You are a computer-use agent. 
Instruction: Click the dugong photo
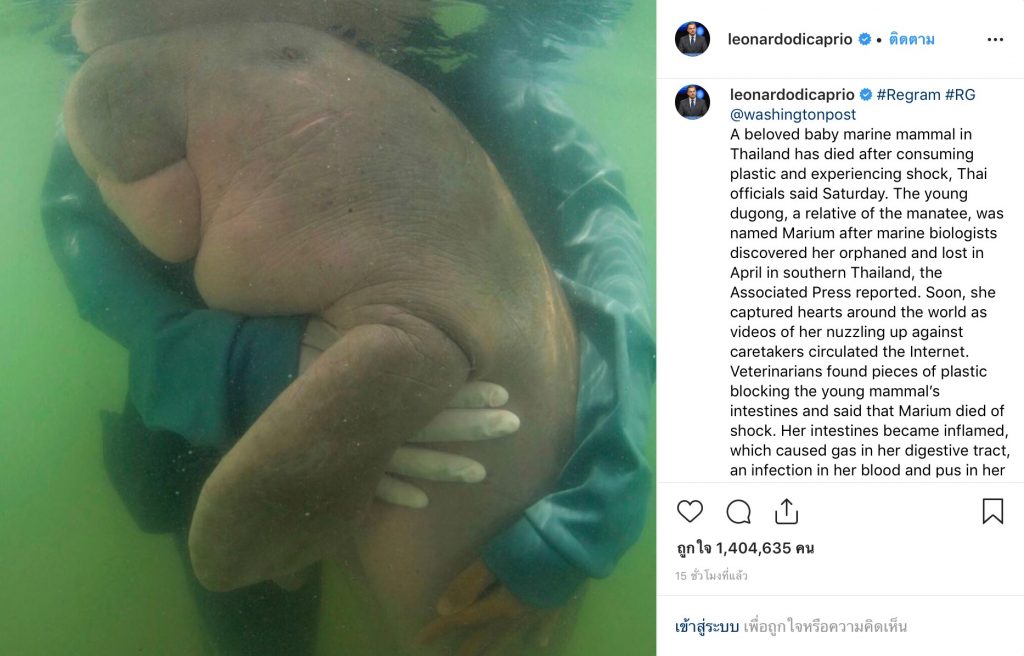pyautogui.click(x=328, y=328)
